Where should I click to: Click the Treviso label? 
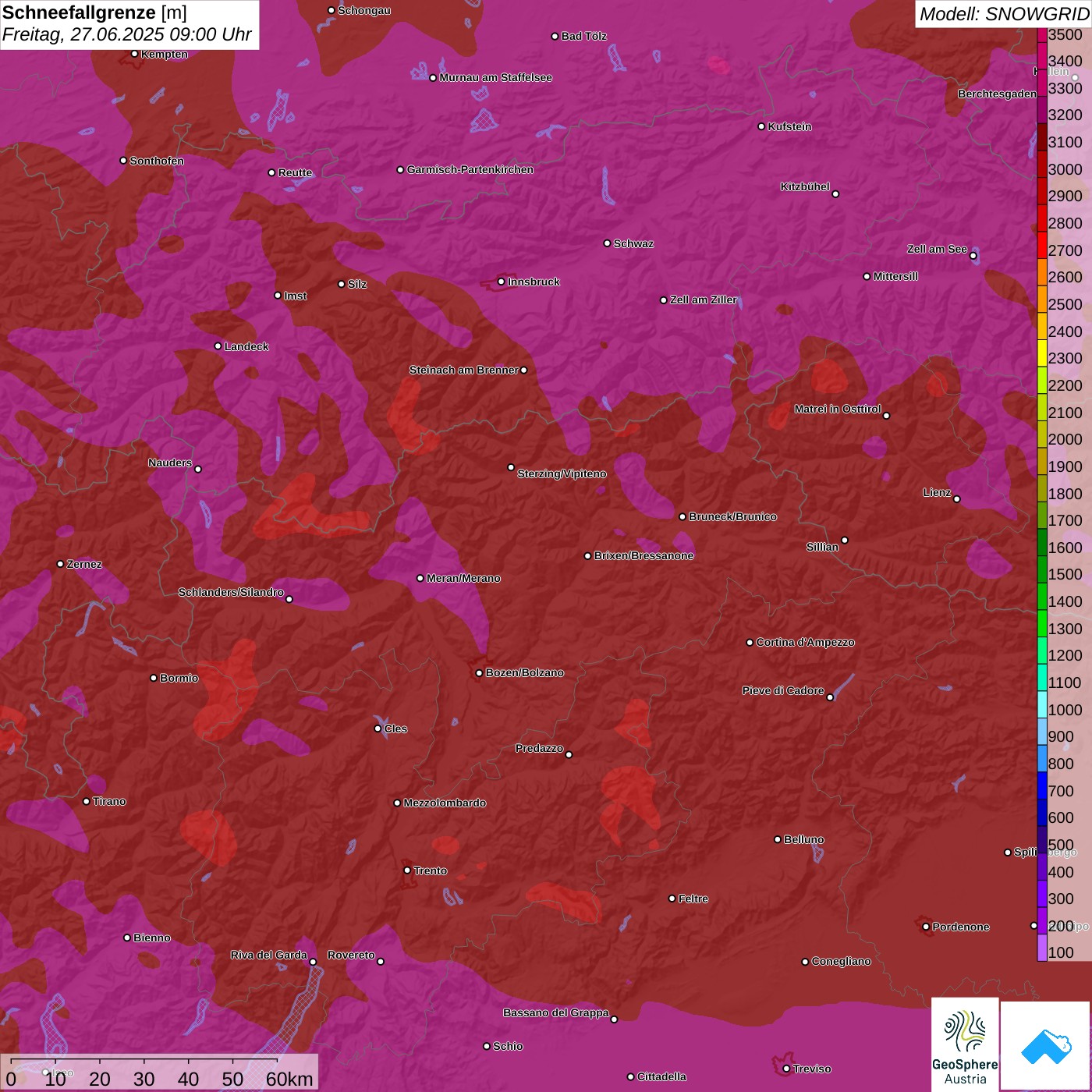(812, 1069)
